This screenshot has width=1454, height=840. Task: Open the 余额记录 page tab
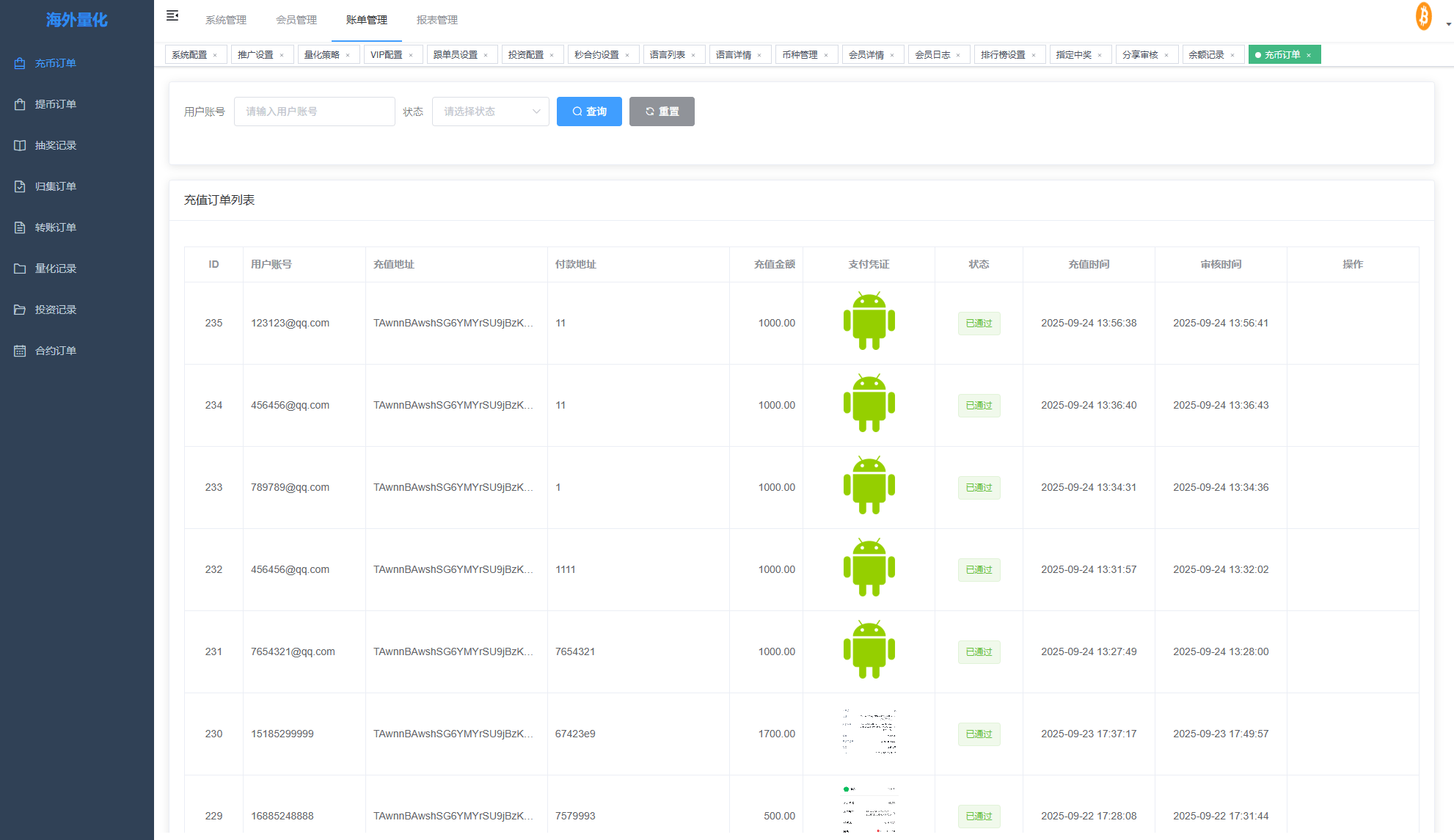pyautogui.click(x=1206, y=55)
